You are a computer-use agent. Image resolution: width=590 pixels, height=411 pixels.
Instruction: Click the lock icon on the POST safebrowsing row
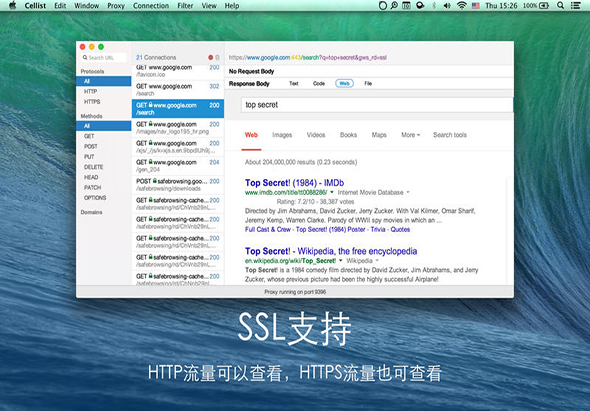pyautogui.click(x=155, y=181)
